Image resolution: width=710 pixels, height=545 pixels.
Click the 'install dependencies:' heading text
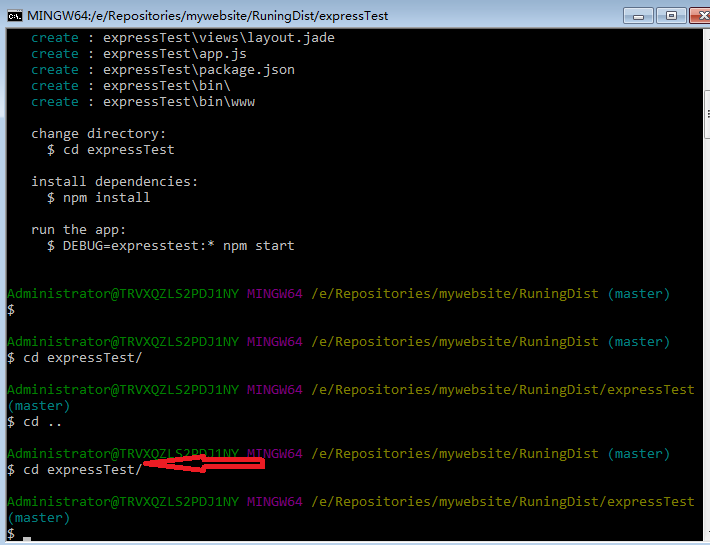115,182
